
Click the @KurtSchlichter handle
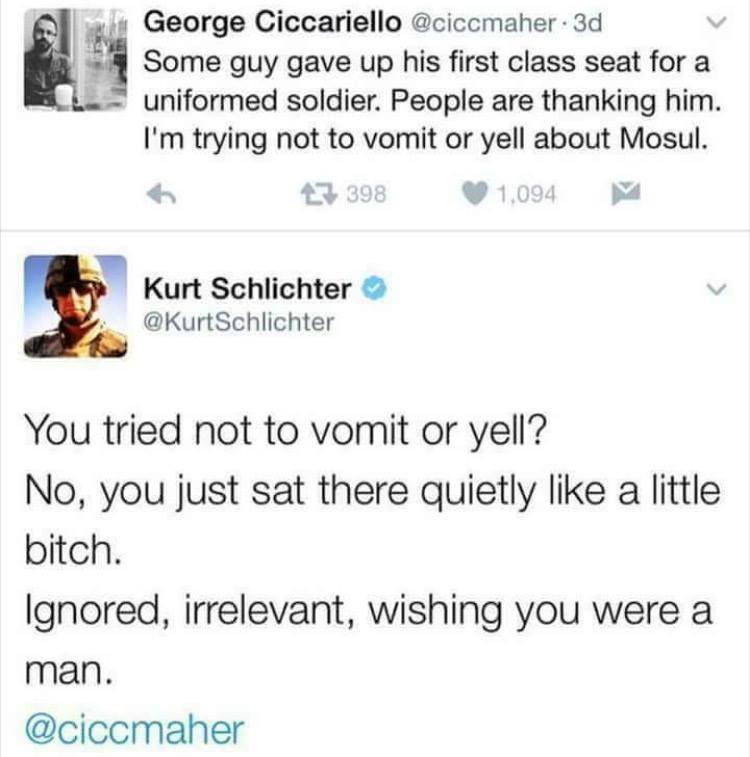238,322
